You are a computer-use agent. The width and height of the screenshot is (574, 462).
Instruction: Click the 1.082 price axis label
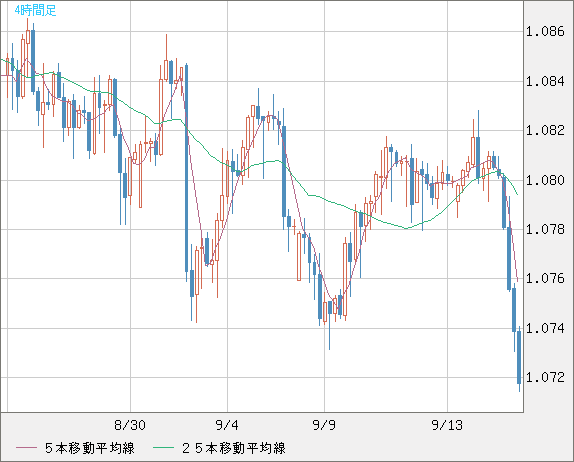tap(545, 130)
